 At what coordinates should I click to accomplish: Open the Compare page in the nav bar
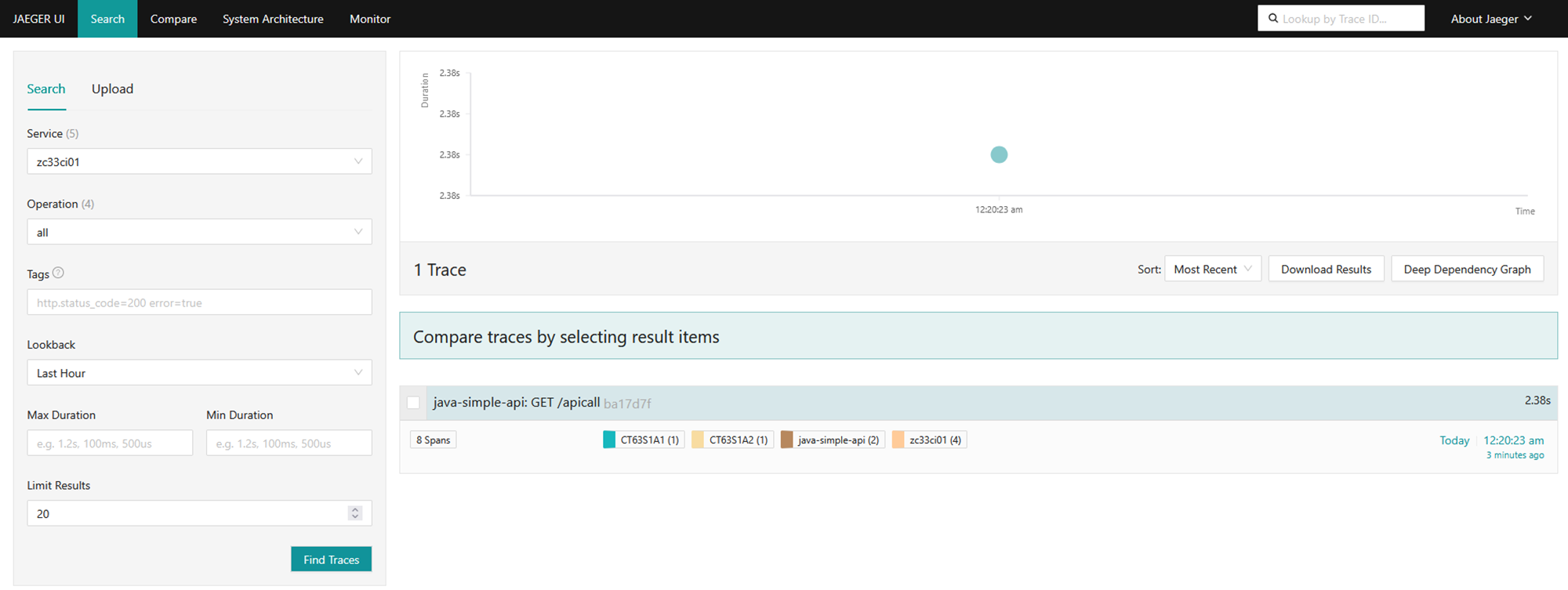point(173,19)
